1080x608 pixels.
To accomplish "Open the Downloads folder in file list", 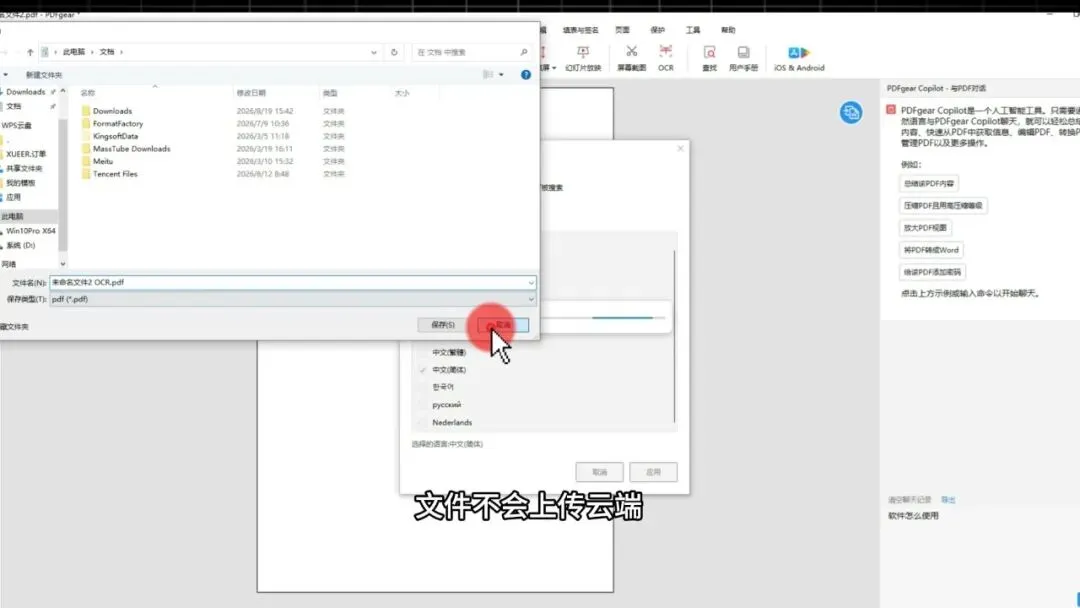I will (x=112, y=111).
